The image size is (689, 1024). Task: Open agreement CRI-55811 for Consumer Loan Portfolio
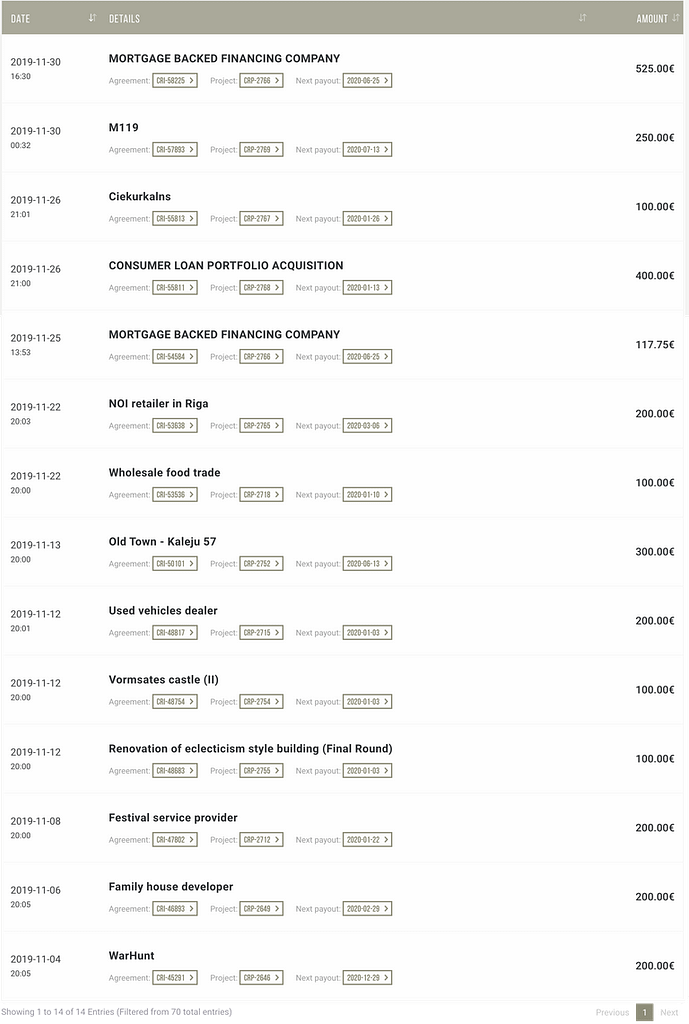point(175,288)
